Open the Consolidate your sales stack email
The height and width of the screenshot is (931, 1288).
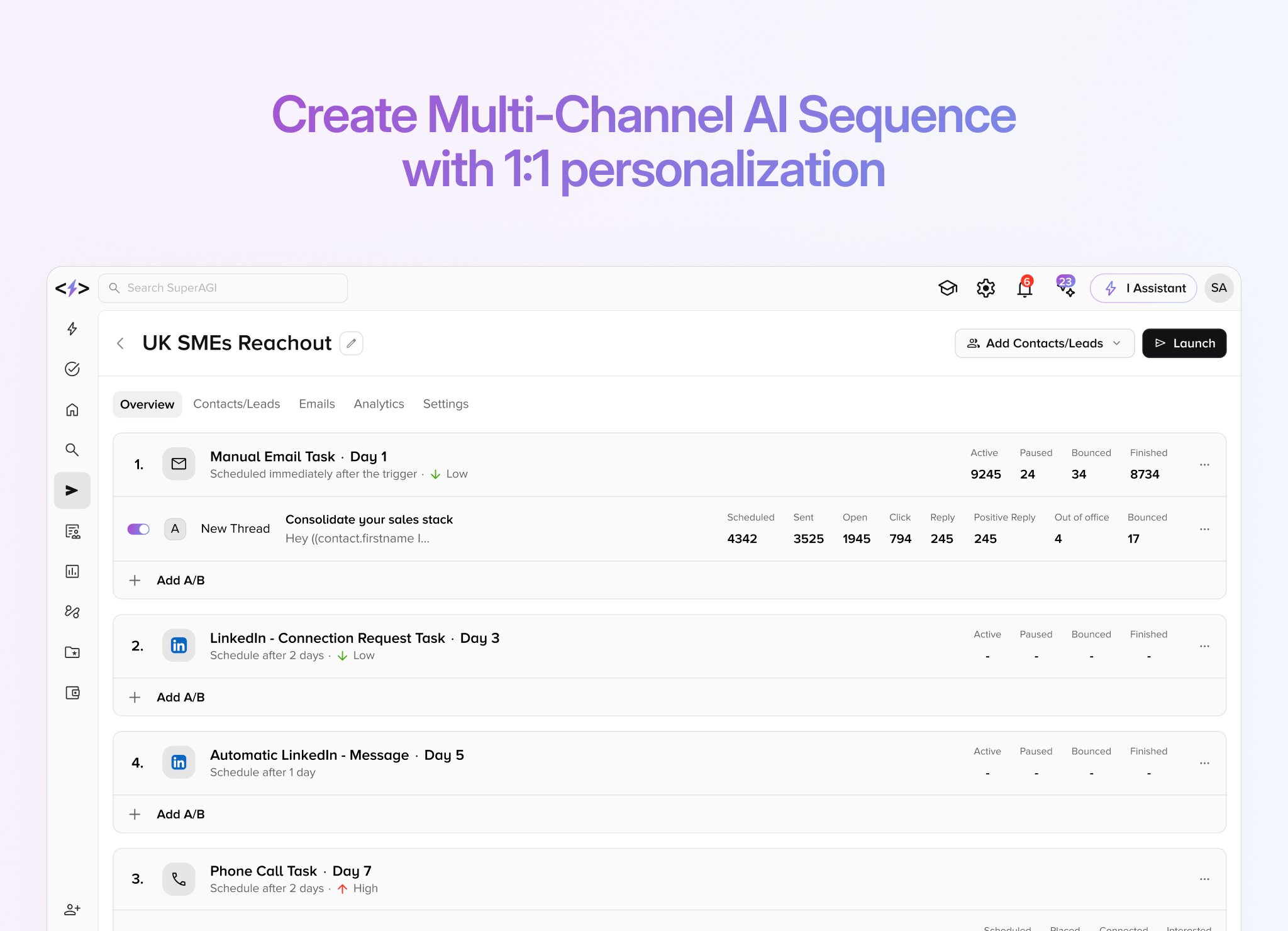(369, 520)
